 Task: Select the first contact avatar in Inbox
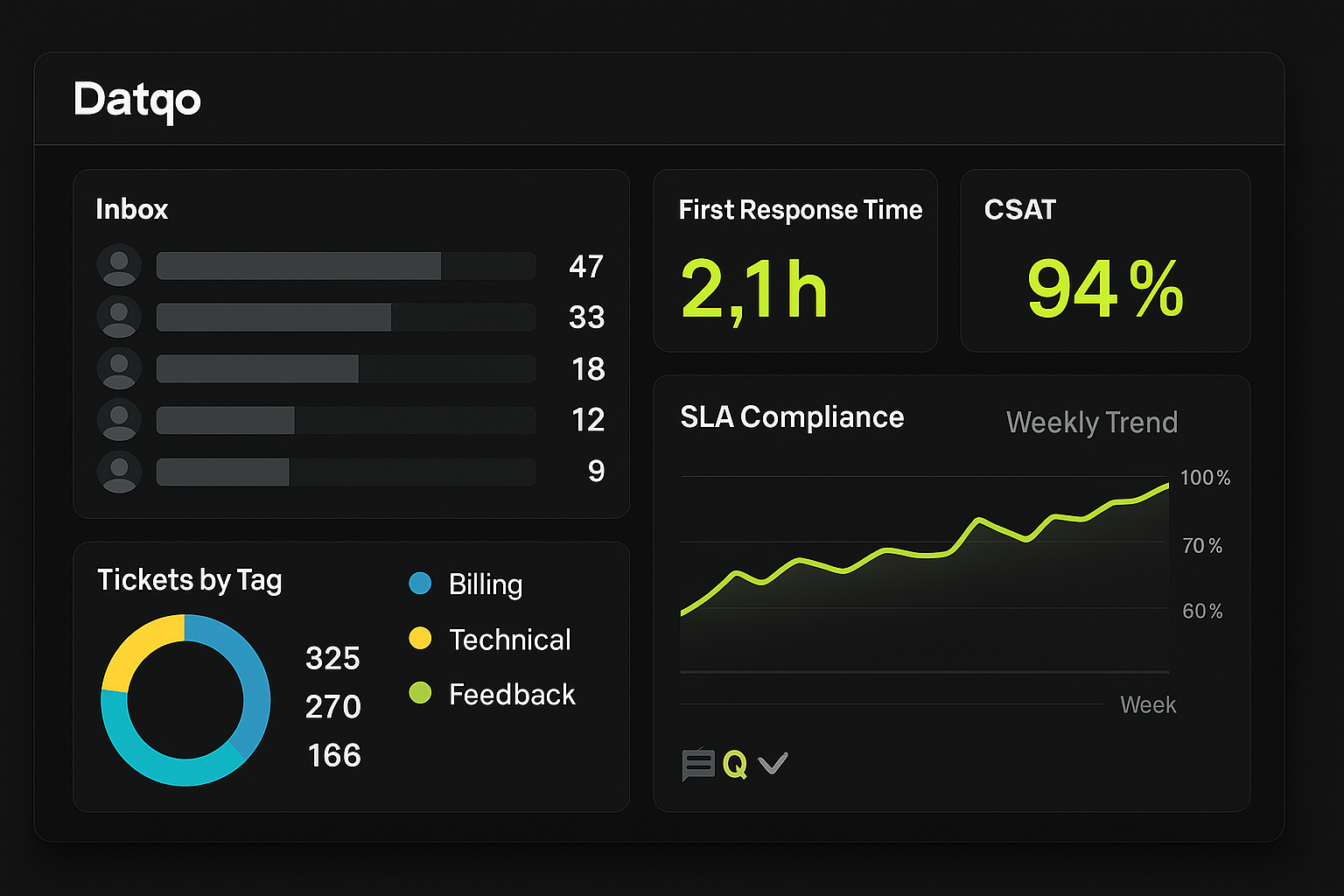click(119, 265)
